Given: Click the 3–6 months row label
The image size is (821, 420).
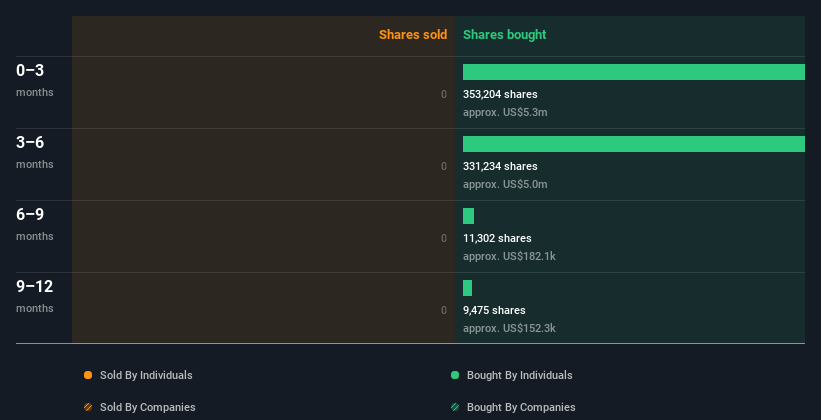Looking at the screenshot, I should tap(35, 152).
